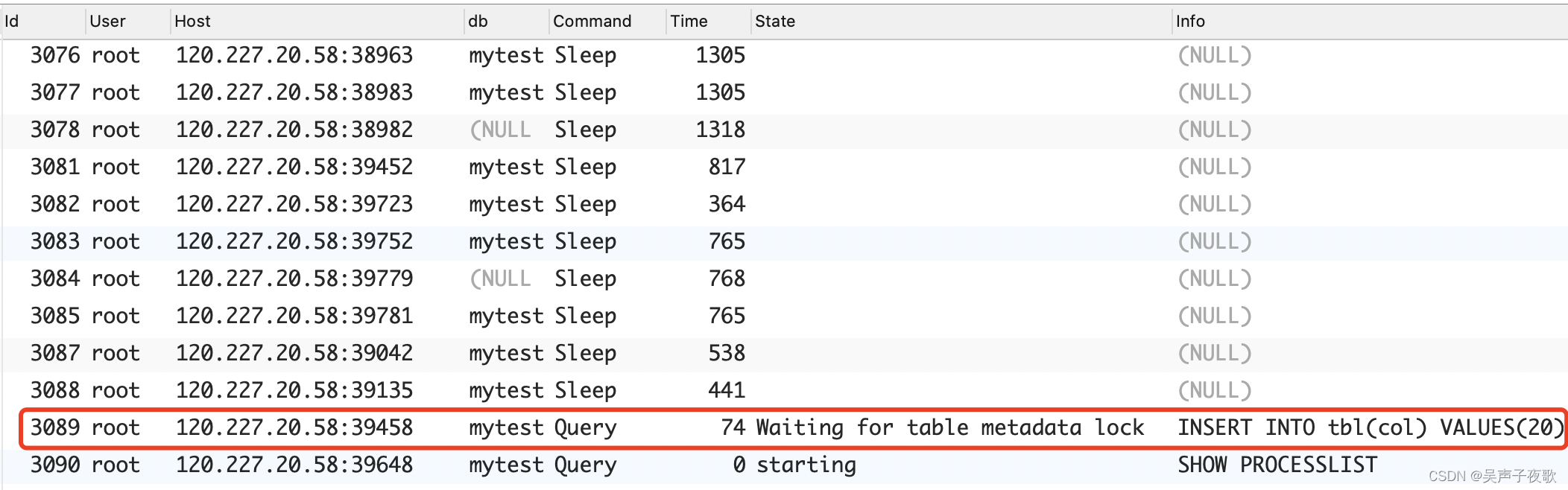Image resolution: width=1568 pixels, height=490 pixels.
Task: Click host 120.227.20.58:38982
Action: (294, 130)
